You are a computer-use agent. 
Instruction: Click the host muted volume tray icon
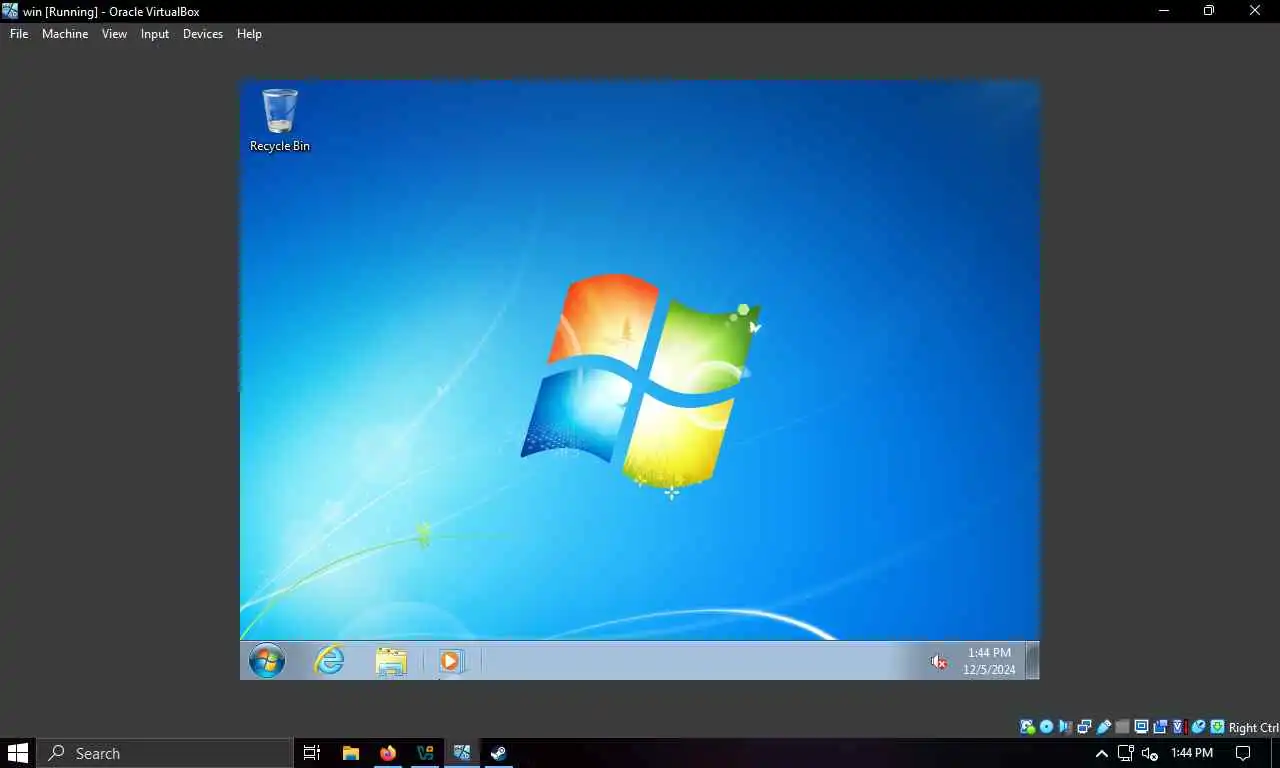1150,754
